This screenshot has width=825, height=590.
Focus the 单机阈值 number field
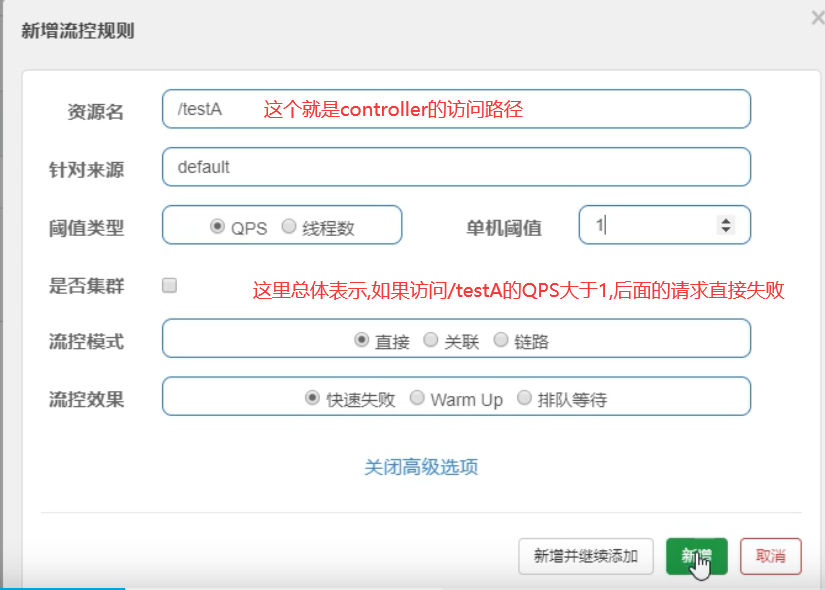pos(665,225)
